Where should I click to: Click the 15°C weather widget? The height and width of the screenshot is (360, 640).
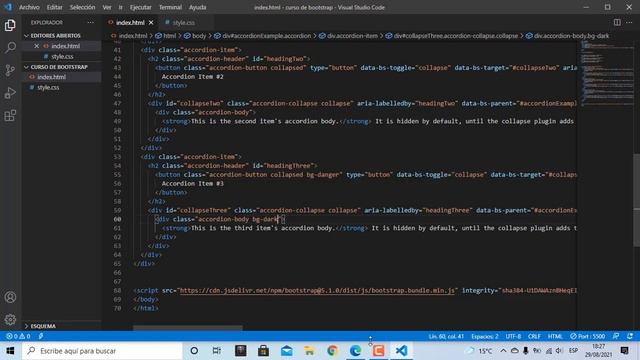[x=480, y=351]
